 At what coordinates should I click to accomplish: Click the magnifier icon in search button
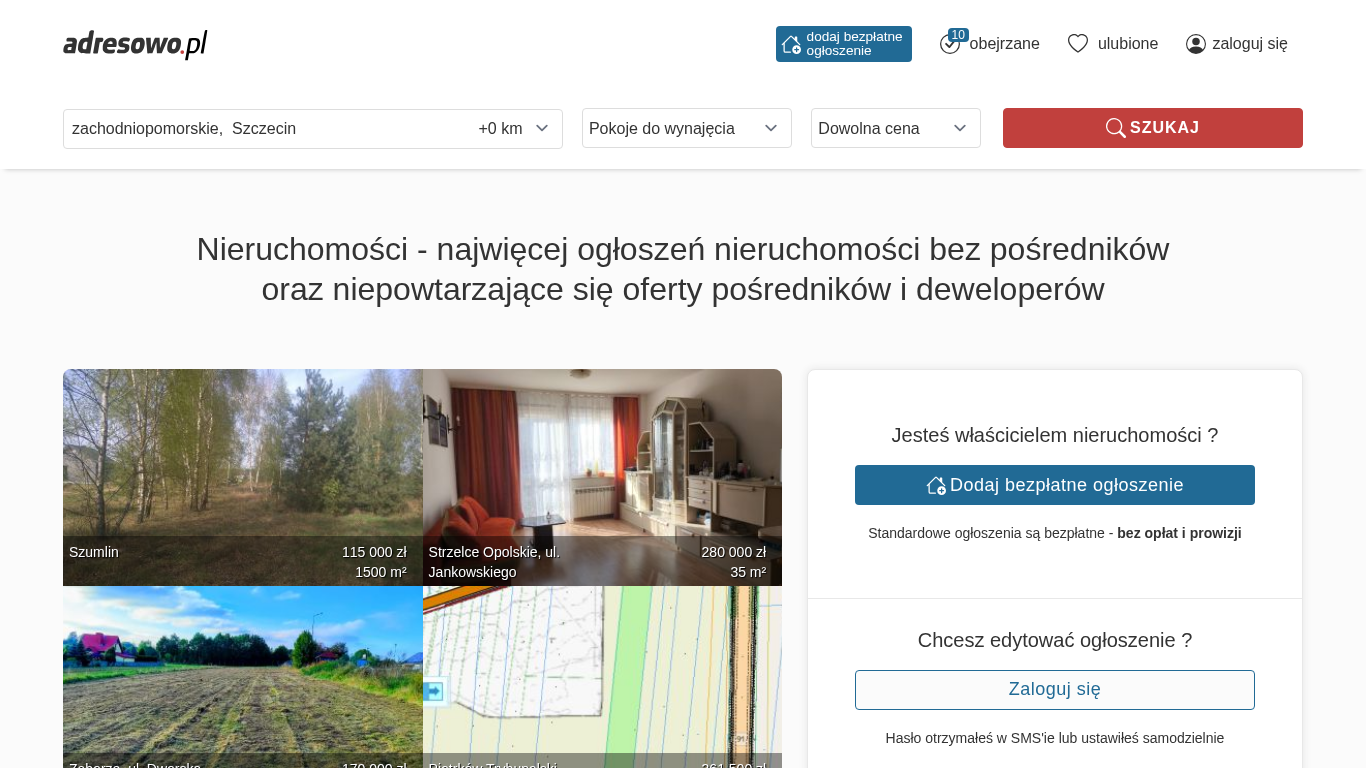1115,128
